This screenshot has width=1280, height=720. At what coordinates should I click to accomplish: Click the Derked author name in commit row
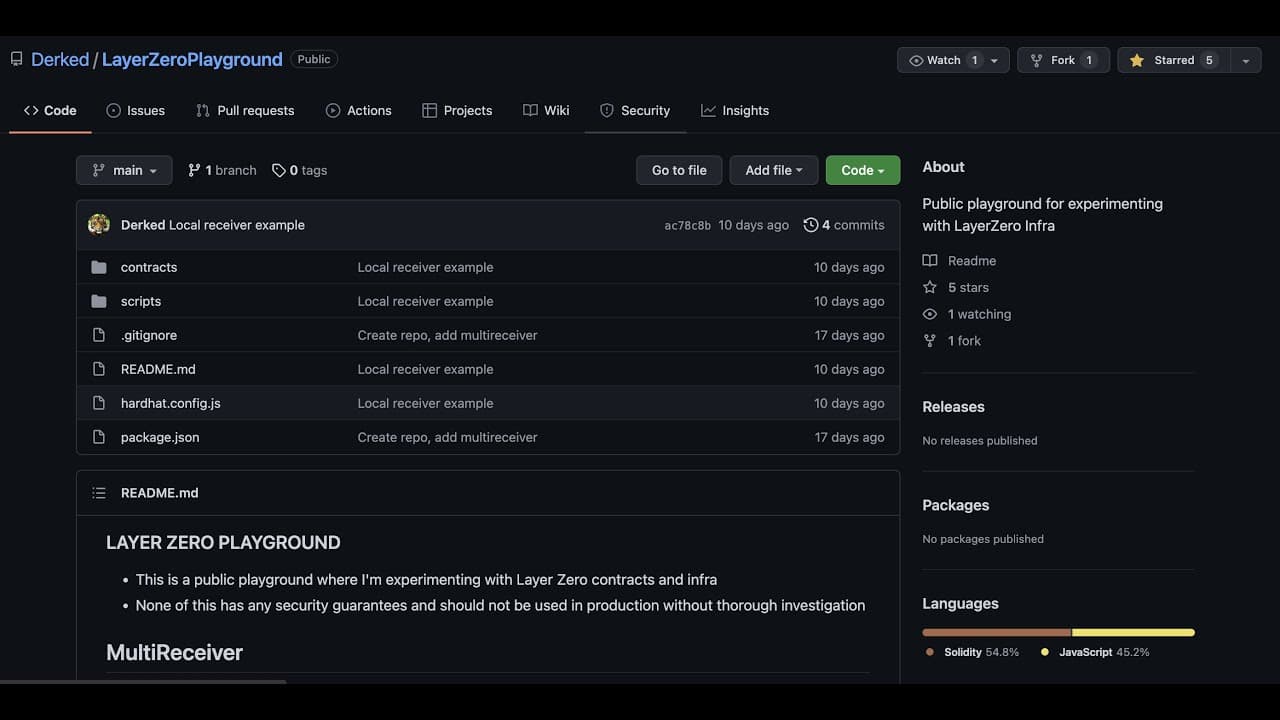tap(143, 225)
